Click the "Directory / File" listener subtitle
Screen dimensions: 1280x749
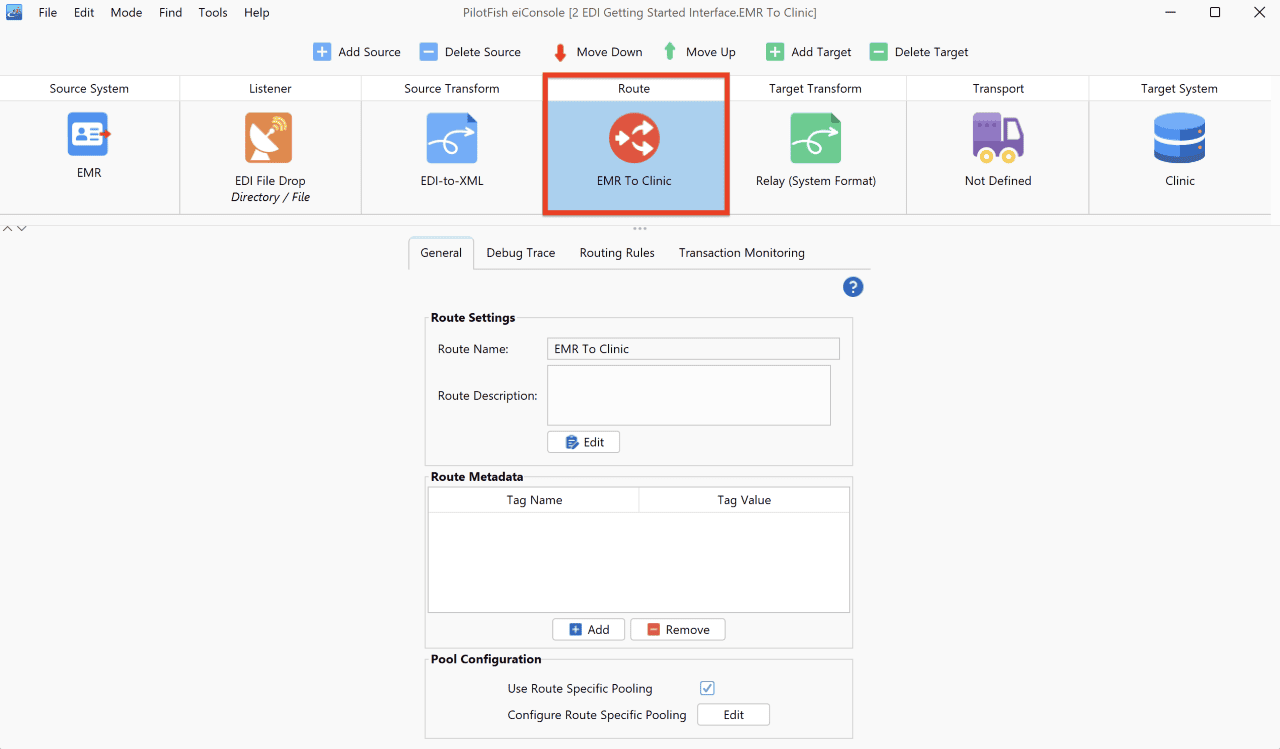(x=270, y=197)
